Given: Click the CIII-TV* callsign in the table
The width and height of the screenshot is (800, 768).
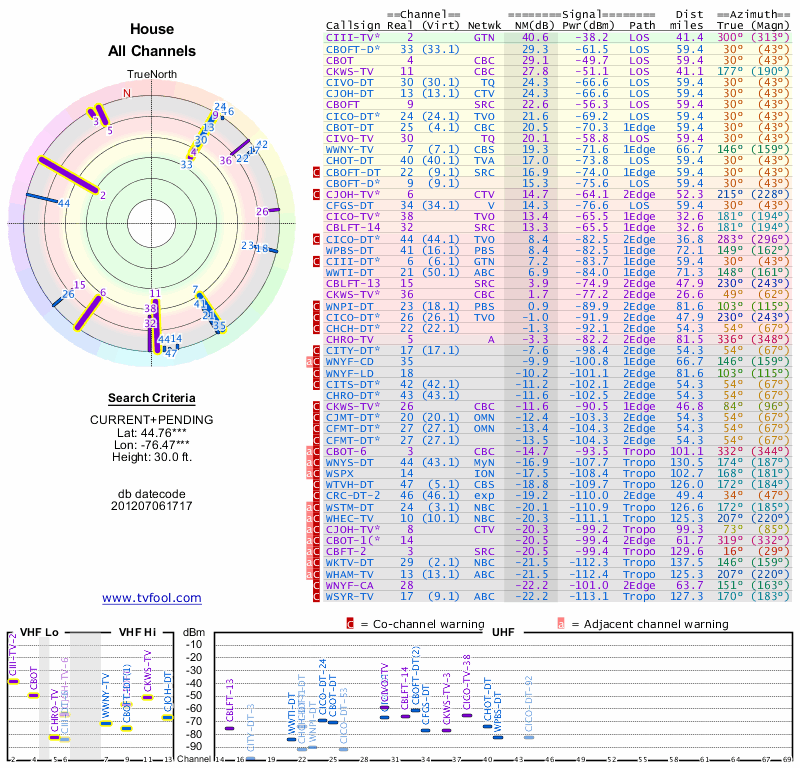Looking at the screenshot, I should (354, 37).
